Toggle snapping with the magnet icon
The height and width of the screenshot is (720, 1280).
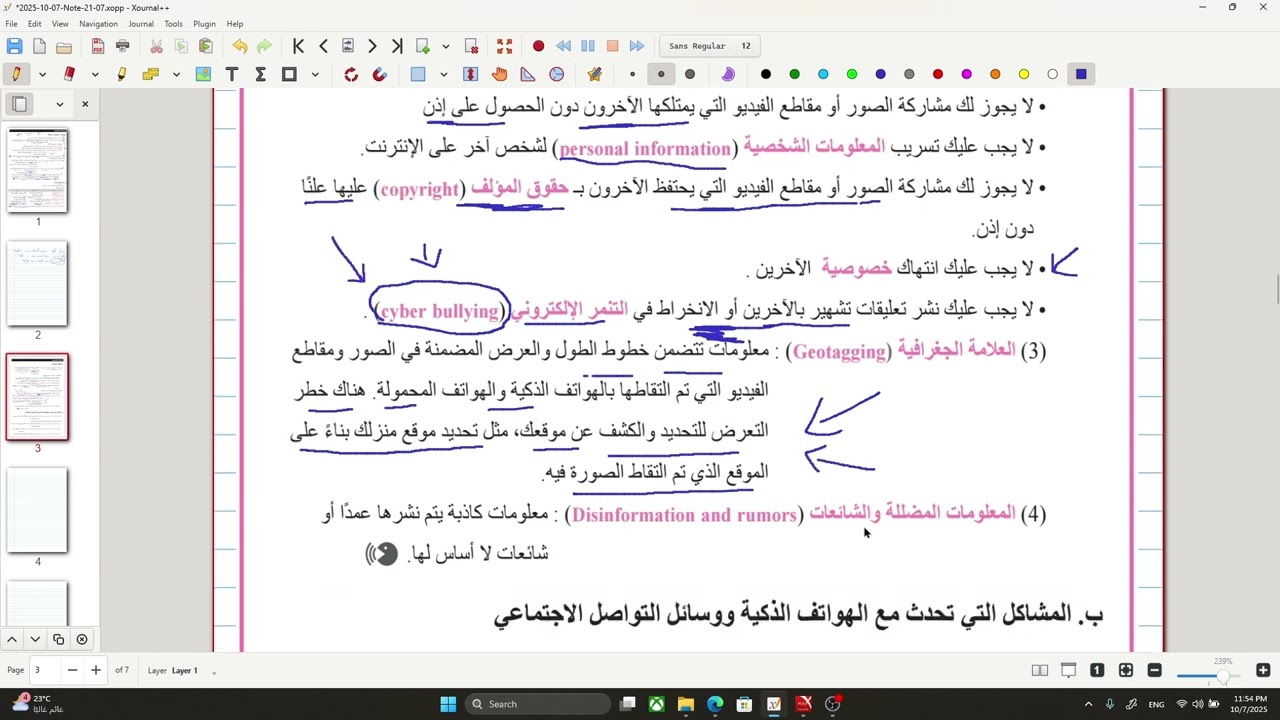(x=380, y=74)
